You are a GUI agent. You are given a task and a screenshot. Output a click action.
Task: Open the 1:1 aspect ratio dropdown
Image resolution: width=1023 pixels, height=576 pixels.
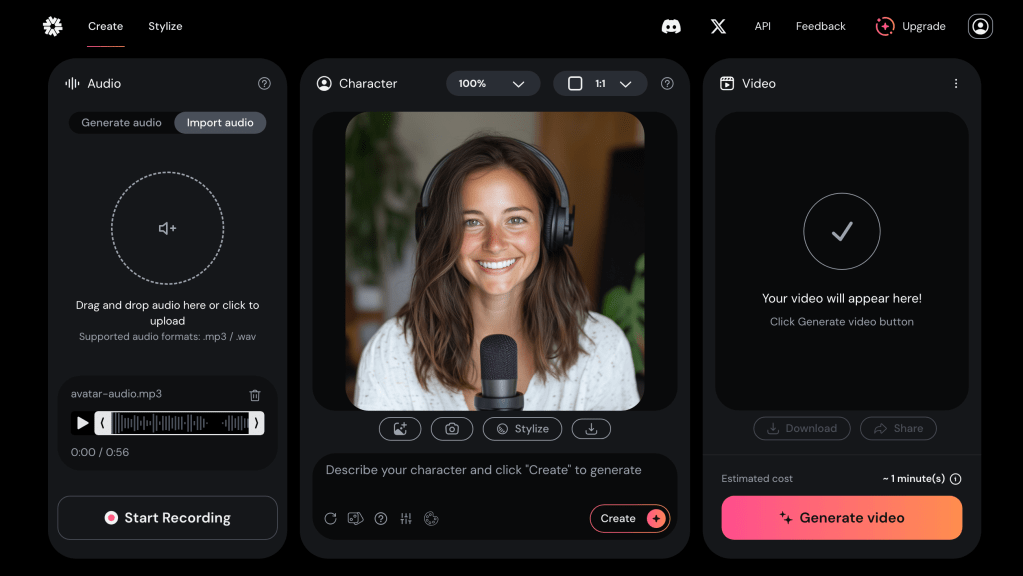[600, 84]
